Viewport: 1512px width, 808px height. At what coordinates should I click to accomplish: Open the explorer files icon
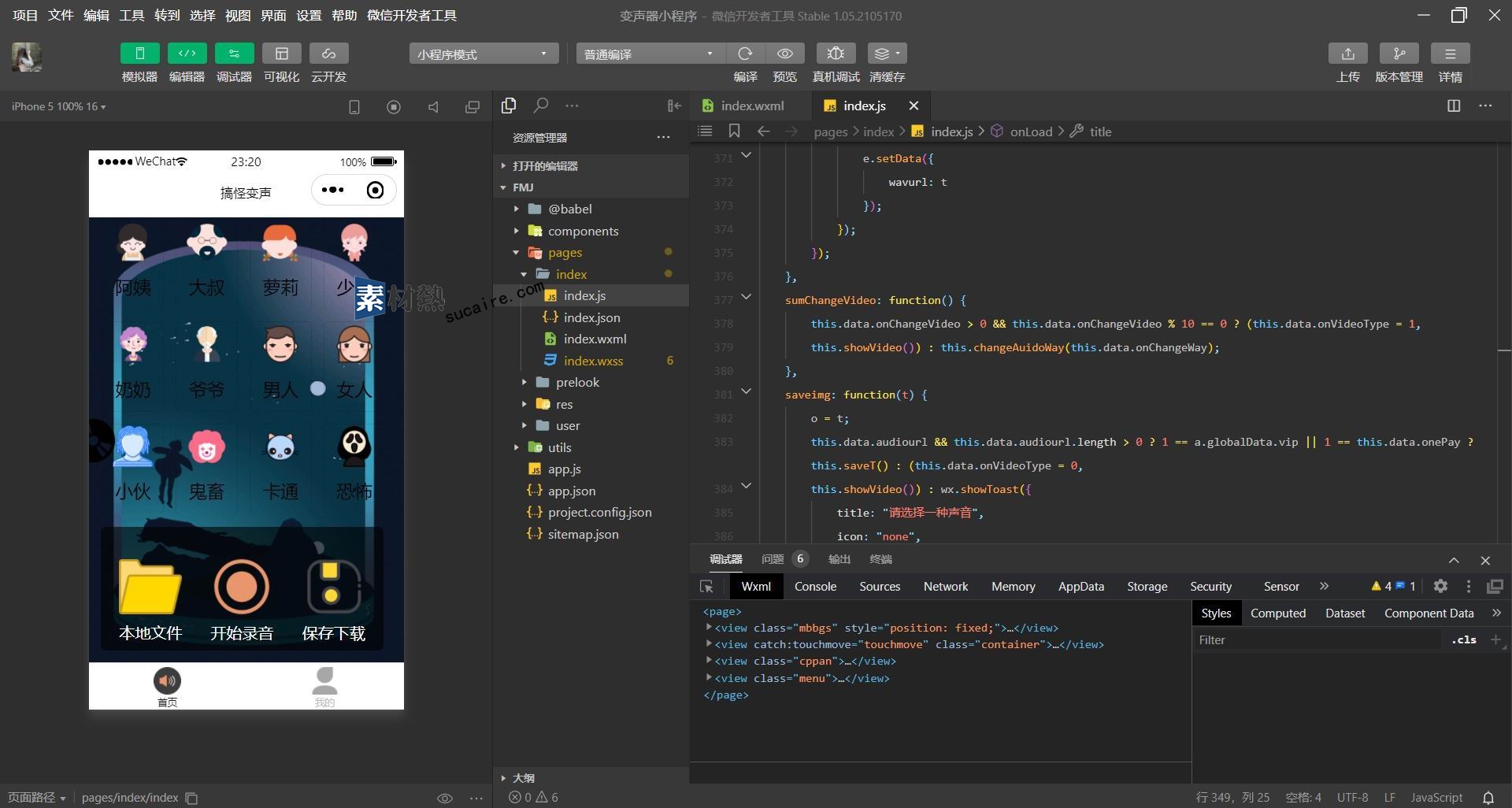coord(509,105)
